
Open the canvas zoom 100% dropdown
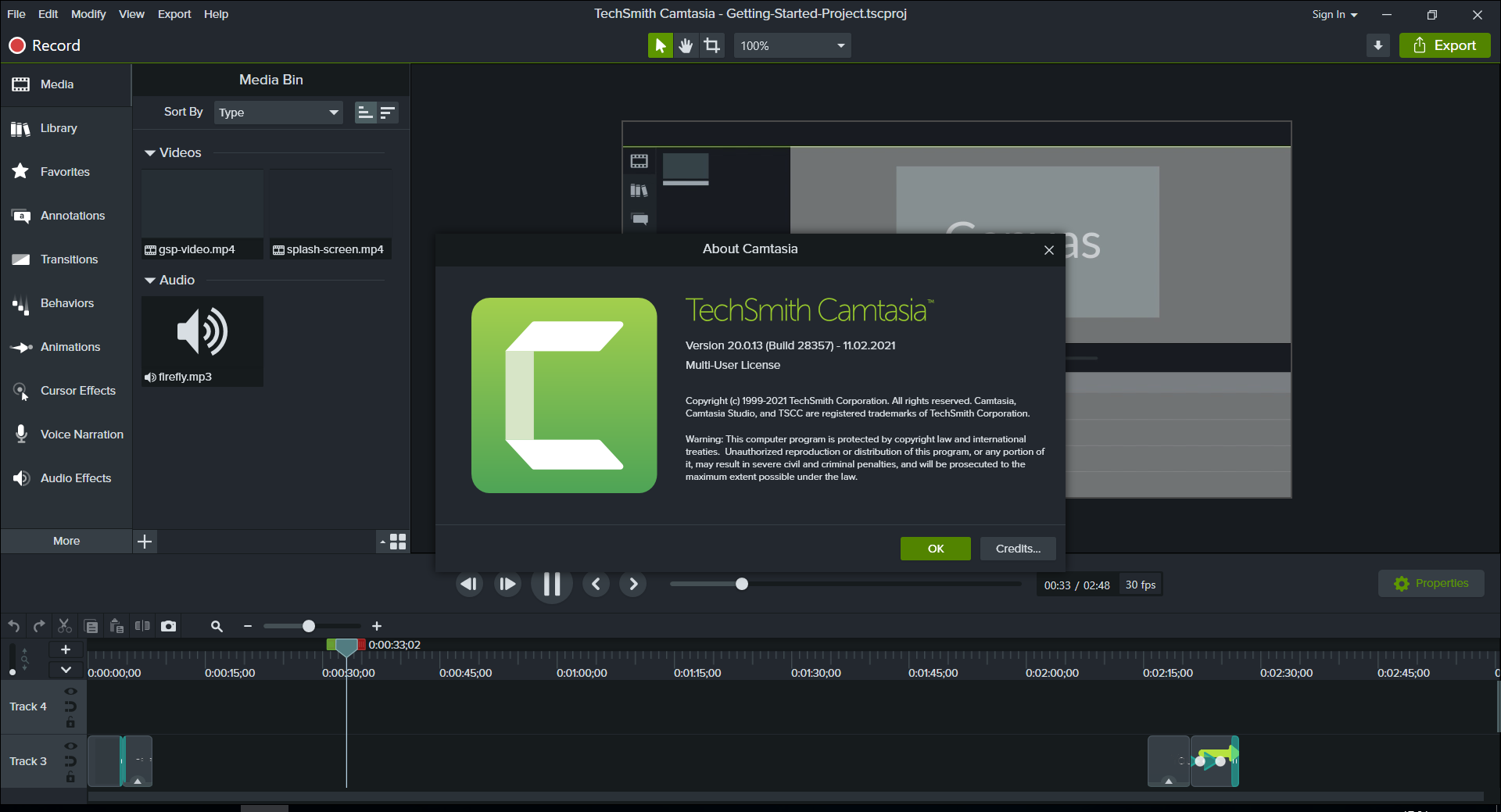pyautogui.click(x=792, y=45)
